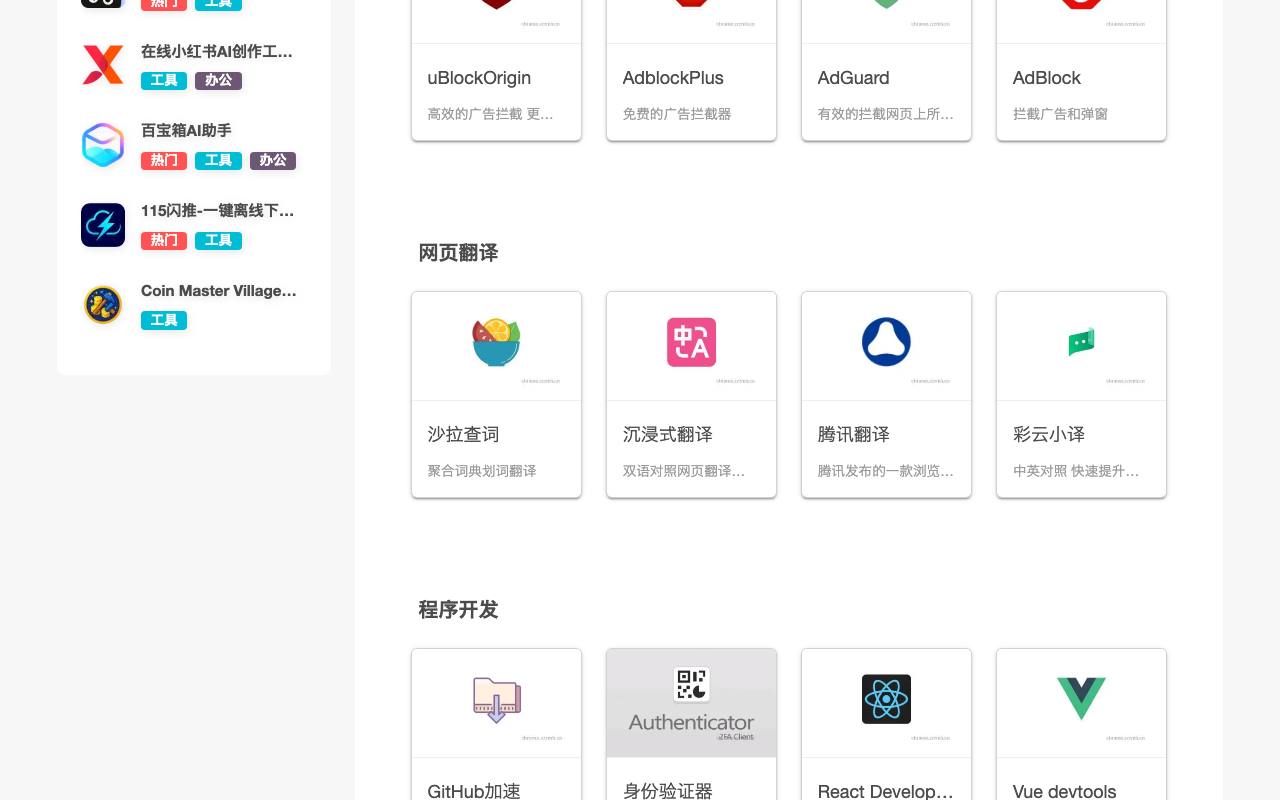Open the uBlockOrigin extension title
Screen dimensions: 1280x800
click(479, 78)
